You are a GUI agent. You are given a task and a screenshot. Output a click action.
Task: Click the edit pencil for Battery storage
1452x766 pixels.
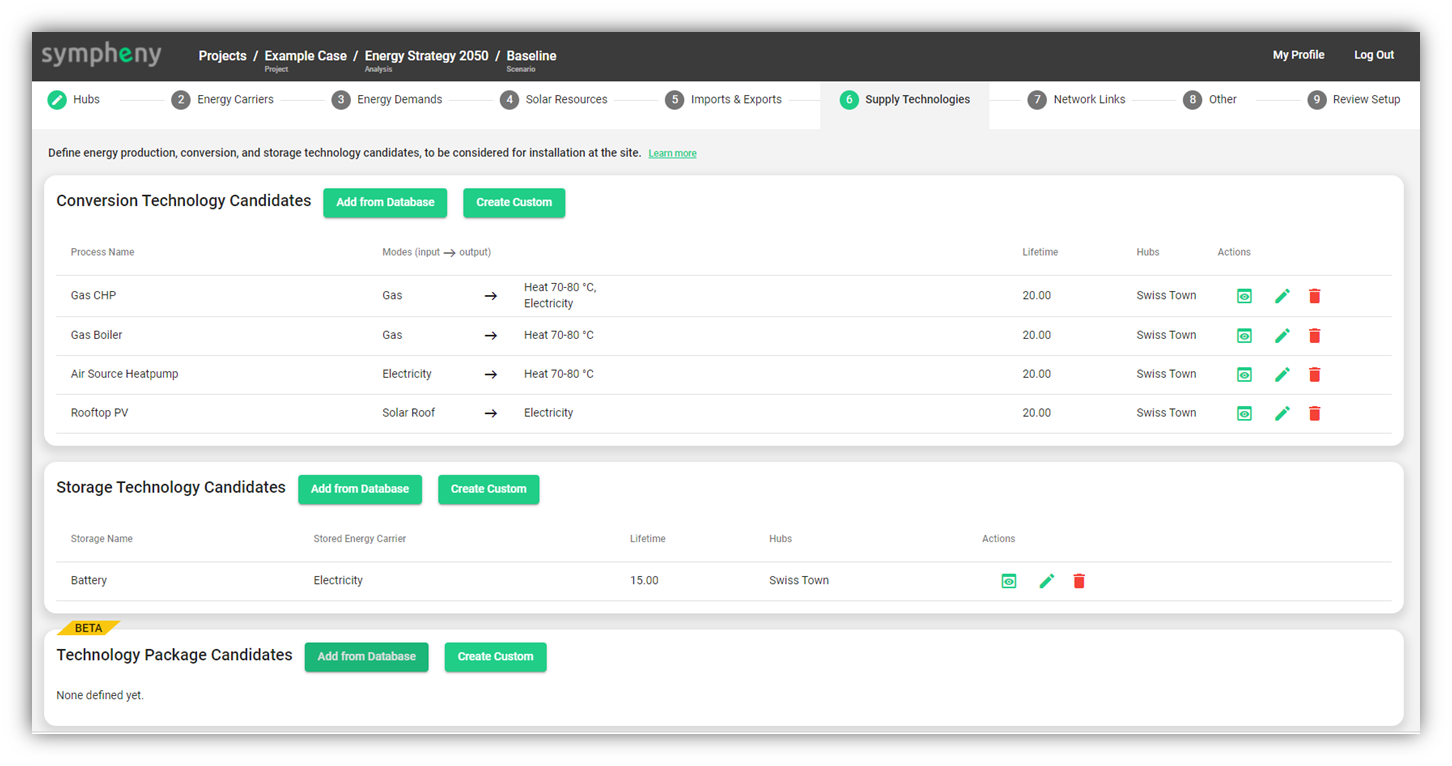point(1046,581)
